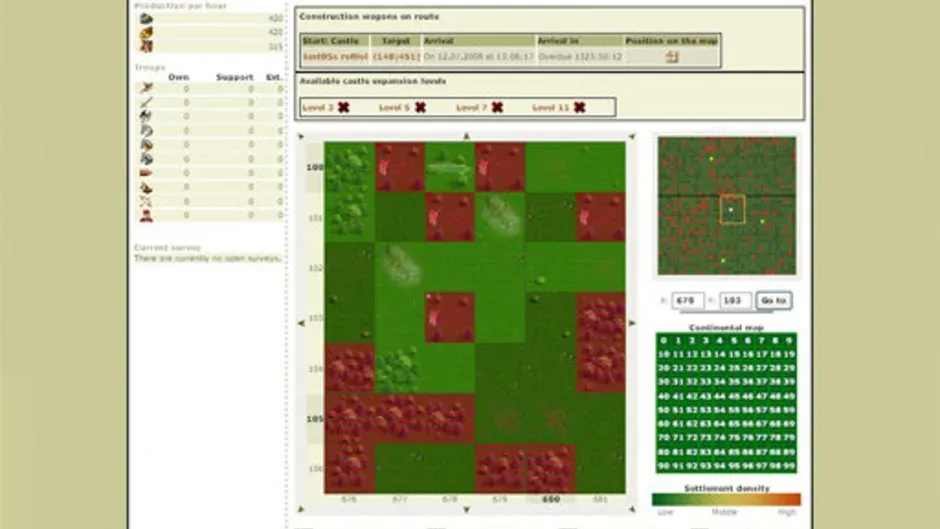
Task: Click the Y coordinate field showing 103
Action: [734, 300]
